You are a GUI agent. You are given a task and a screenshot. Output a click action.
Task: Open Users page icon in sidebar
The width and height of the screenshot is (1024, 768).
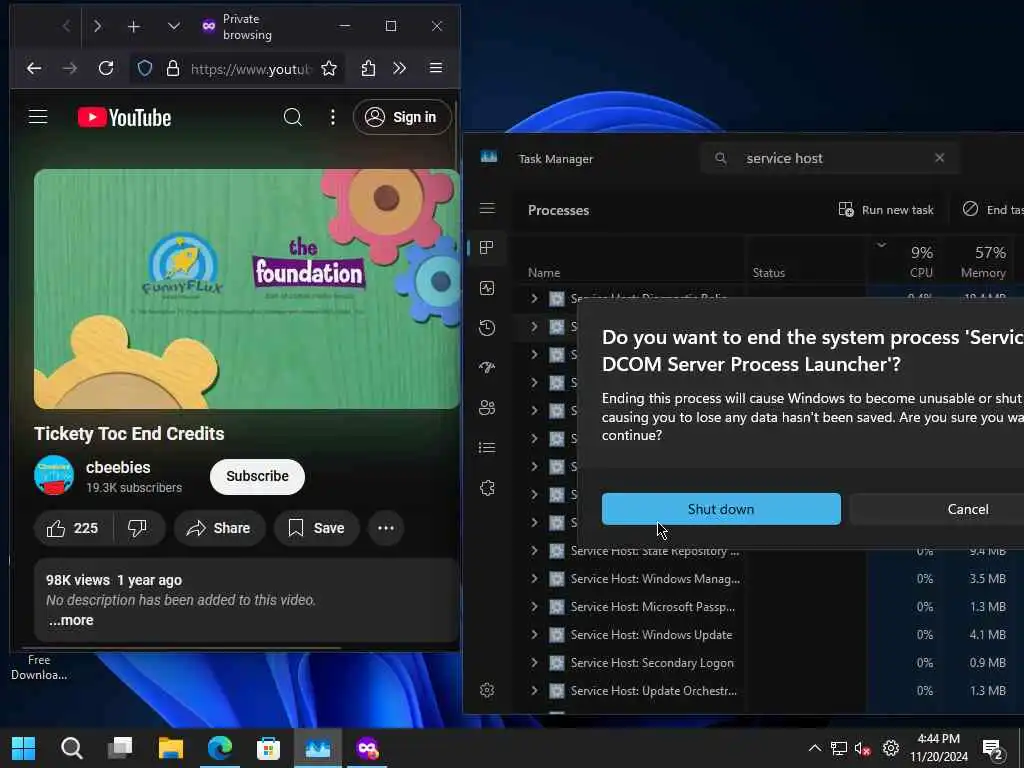487,408
